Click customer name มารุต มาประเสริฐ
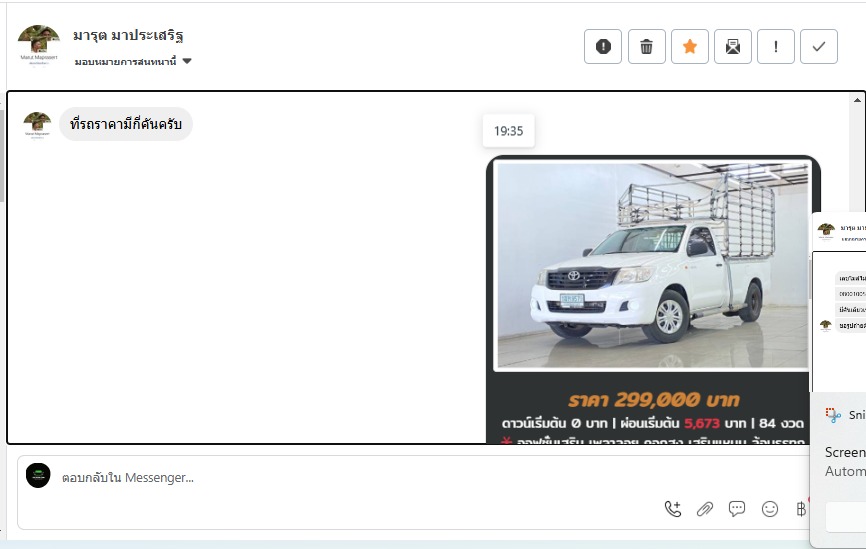 click(x=128, y=35)
